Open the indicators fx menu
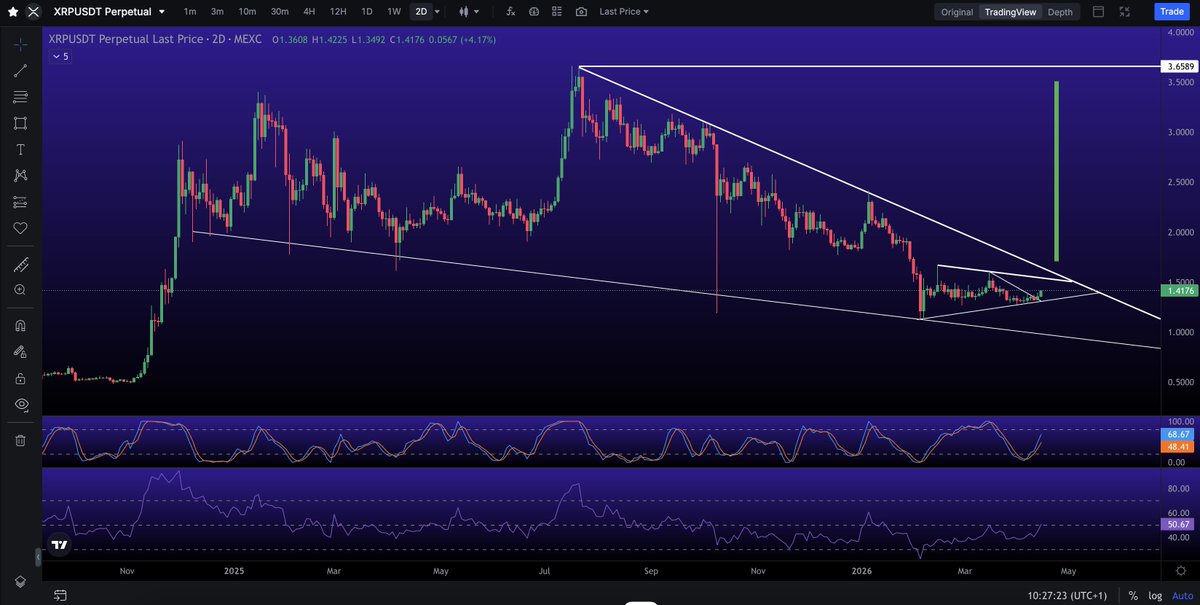 tap(511, 12)
